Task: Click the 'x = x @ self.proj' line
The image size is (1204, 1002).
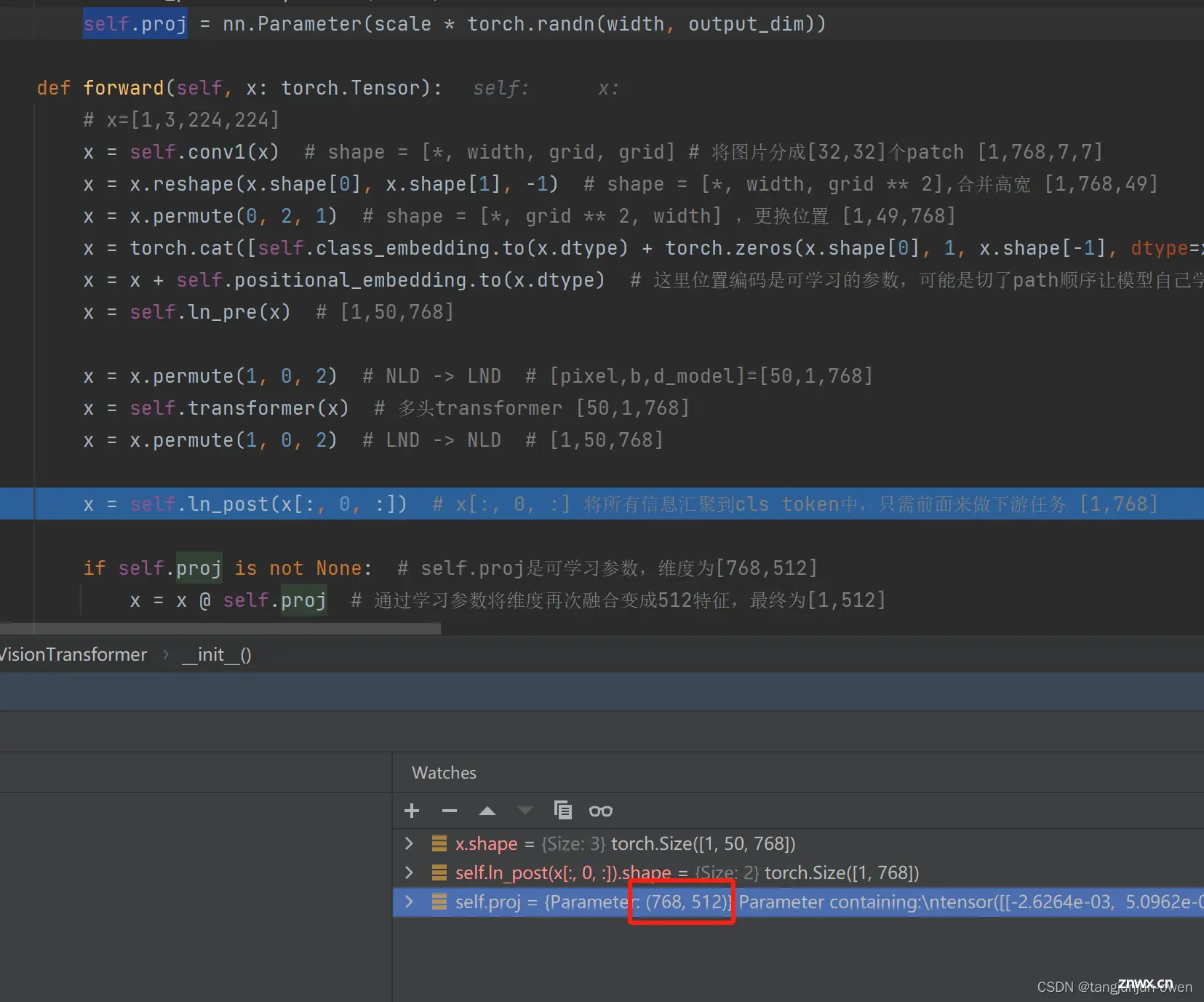Action: pos(507,600)
